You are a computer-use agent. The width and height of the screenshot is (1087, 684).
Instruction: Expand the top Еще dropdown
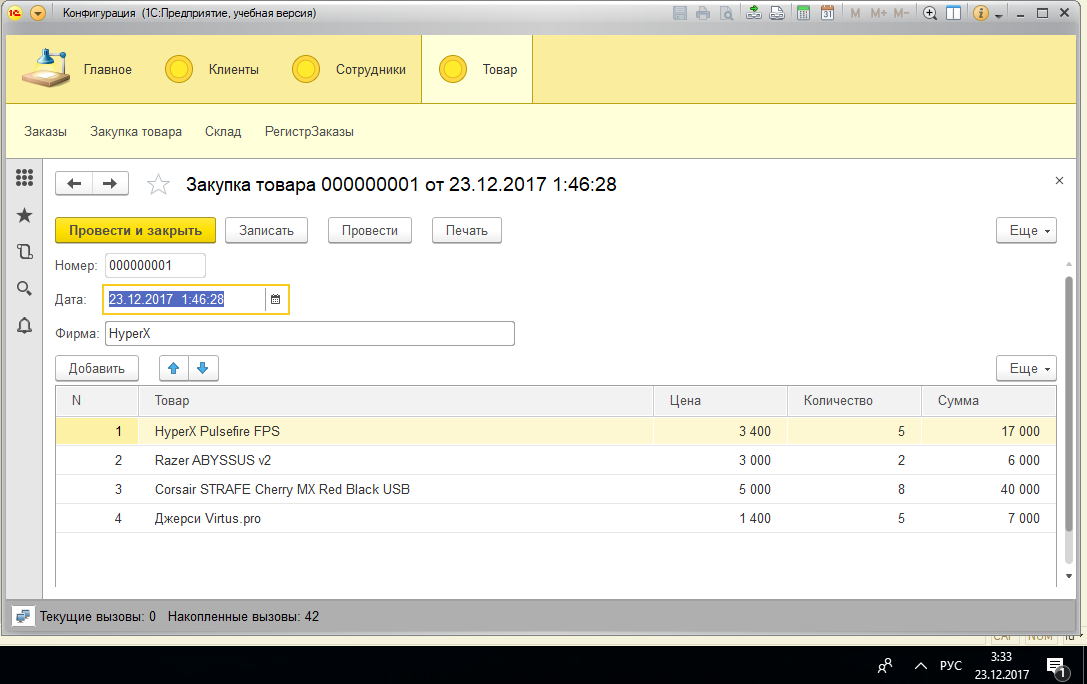pyautogui.click(x=1027, y=231)
